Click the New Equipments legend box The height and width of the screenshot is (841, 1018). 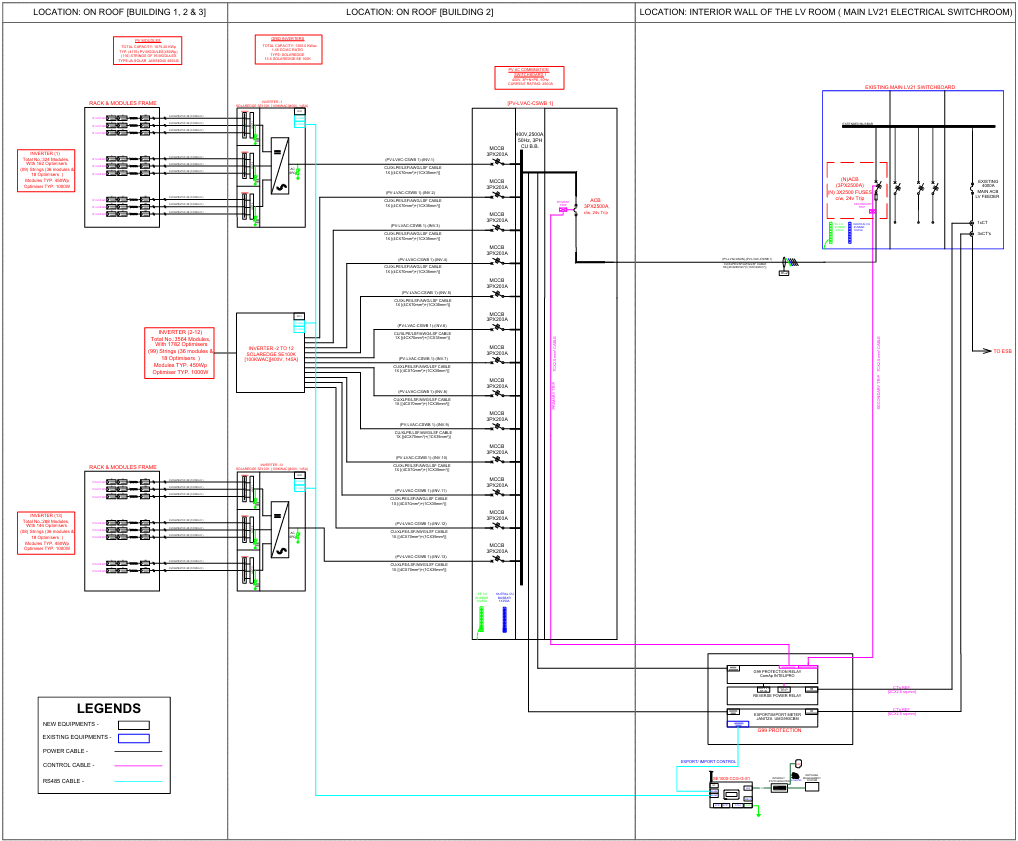click(x=133, y=723)
